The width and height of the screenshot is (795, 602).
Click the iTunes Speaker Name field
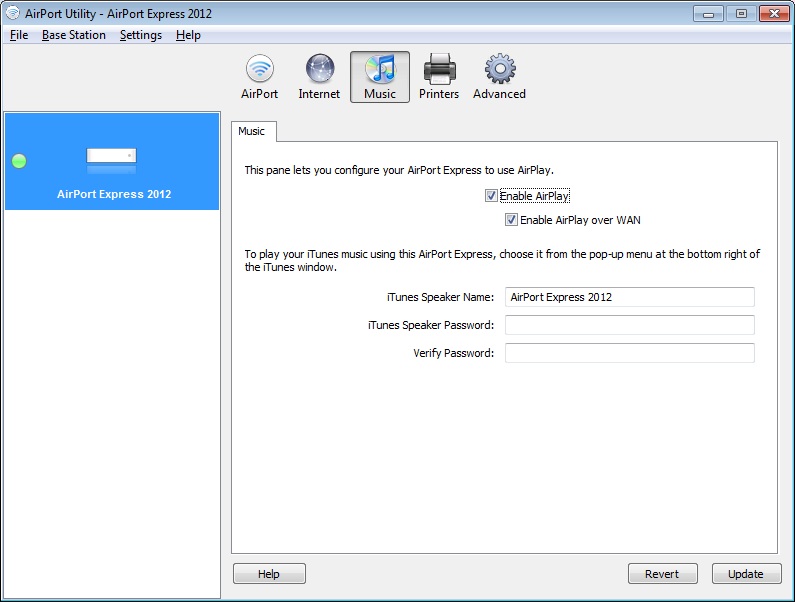[630, 297]
